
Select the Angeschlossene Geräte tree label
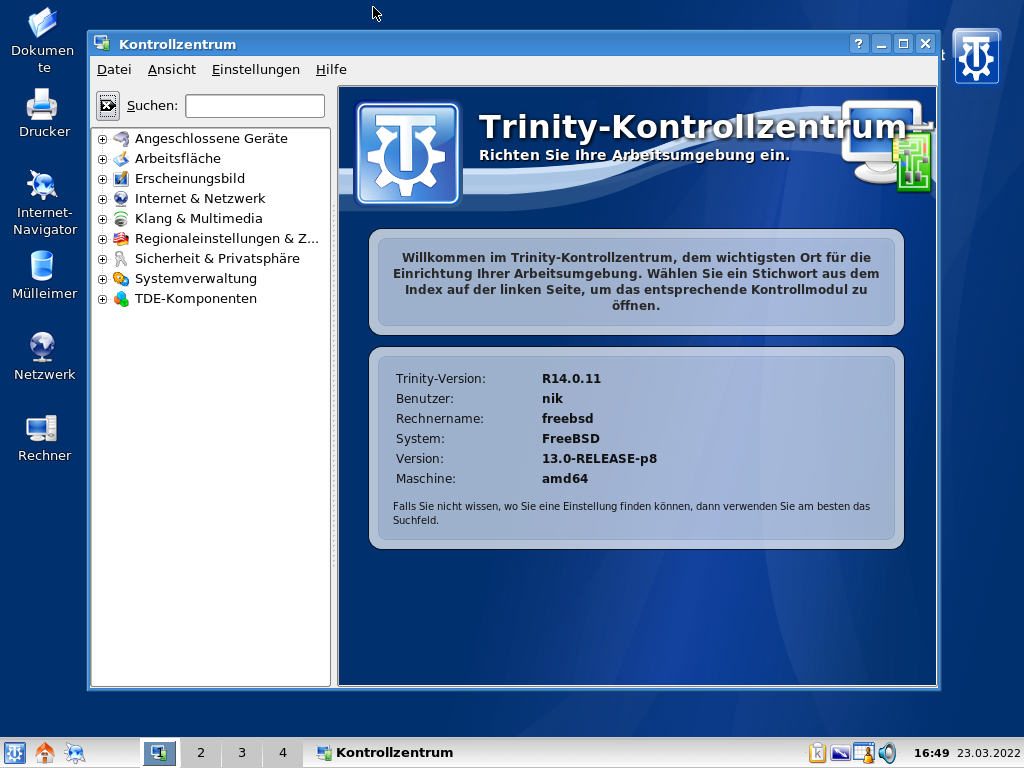(x=211, y=138)
